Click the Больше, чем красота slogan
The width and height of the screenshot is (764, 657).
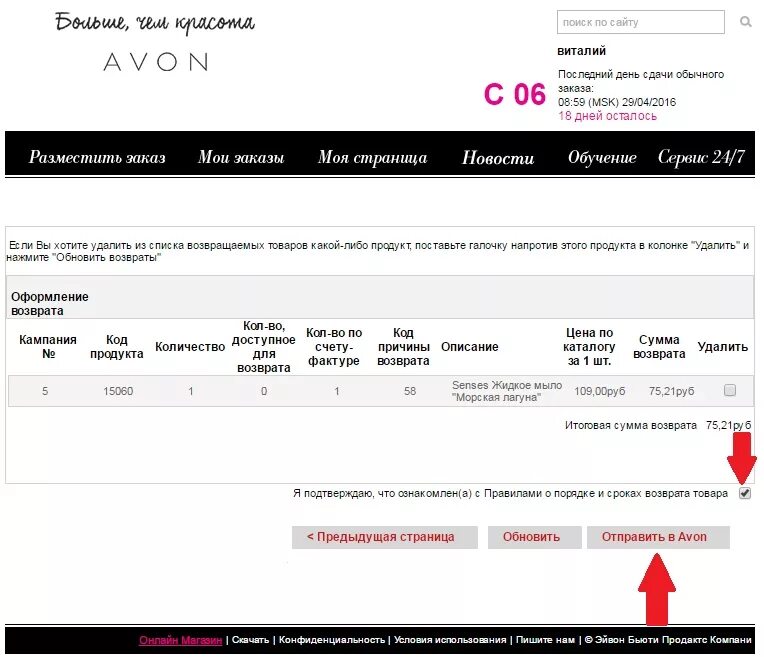(155, 23)
